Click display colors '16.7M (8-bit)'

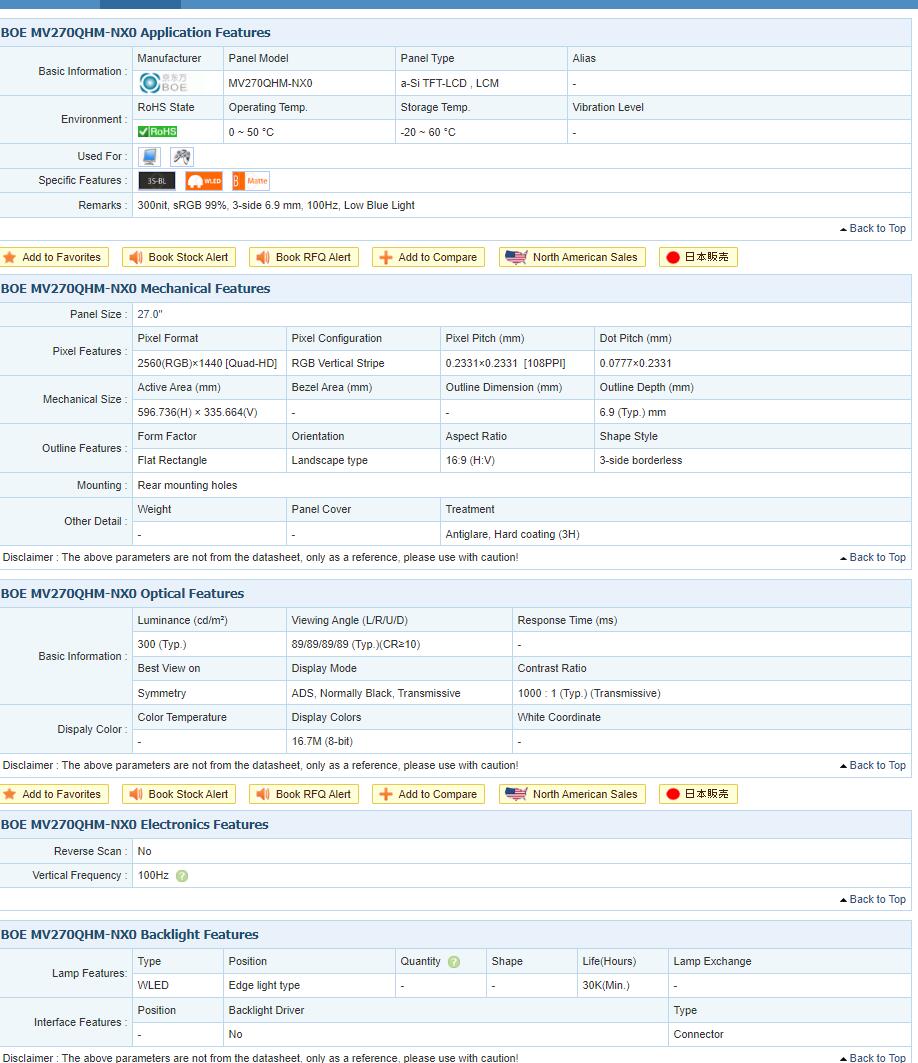tap(322, 742)
